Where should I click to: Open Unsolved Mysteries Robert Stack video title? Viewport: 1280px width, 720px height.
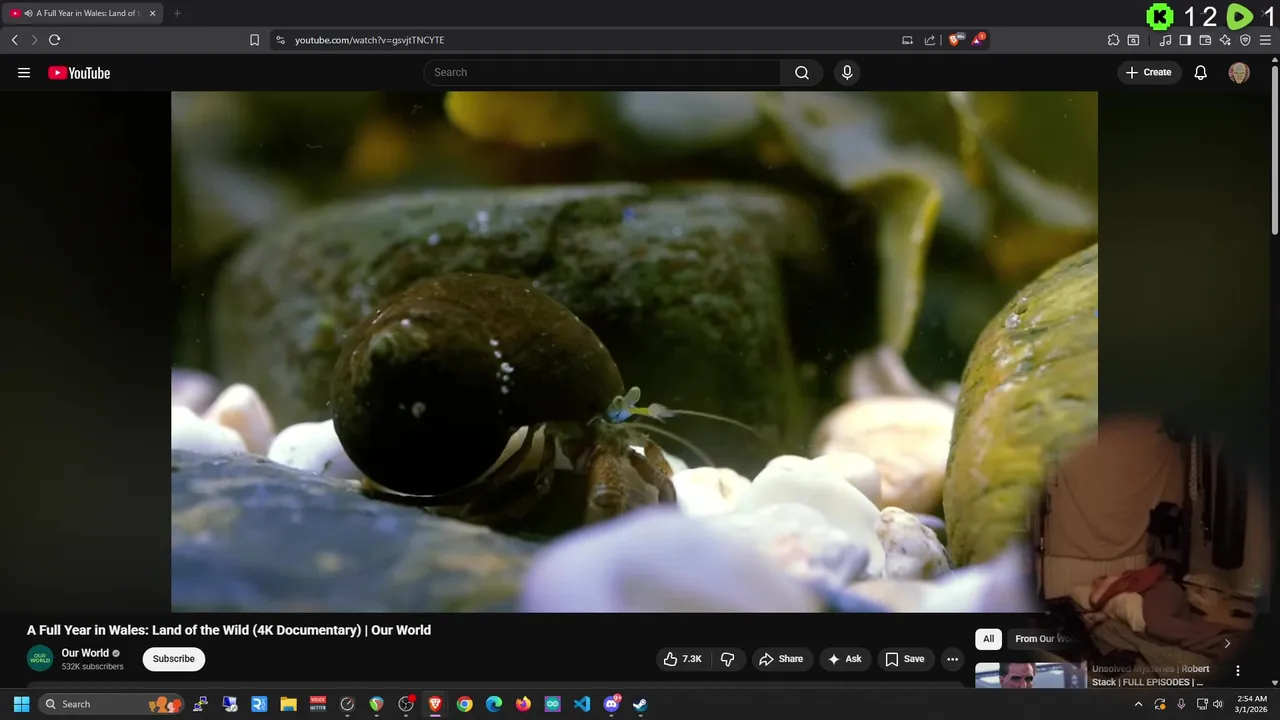[x=1151, y=675]
